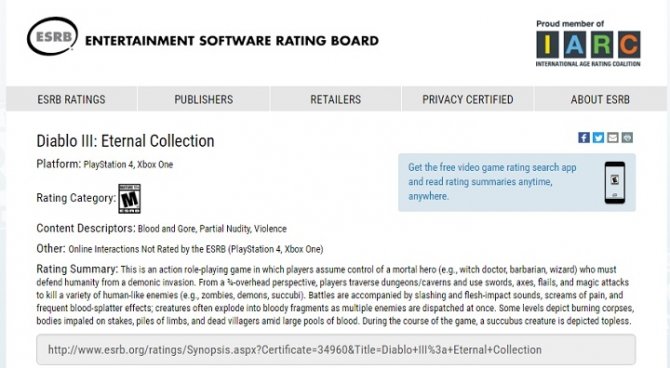Screen dimensions: 670x368
Task: Click the Diablo III: Eternal Collection heading
Action: [125, 141]
